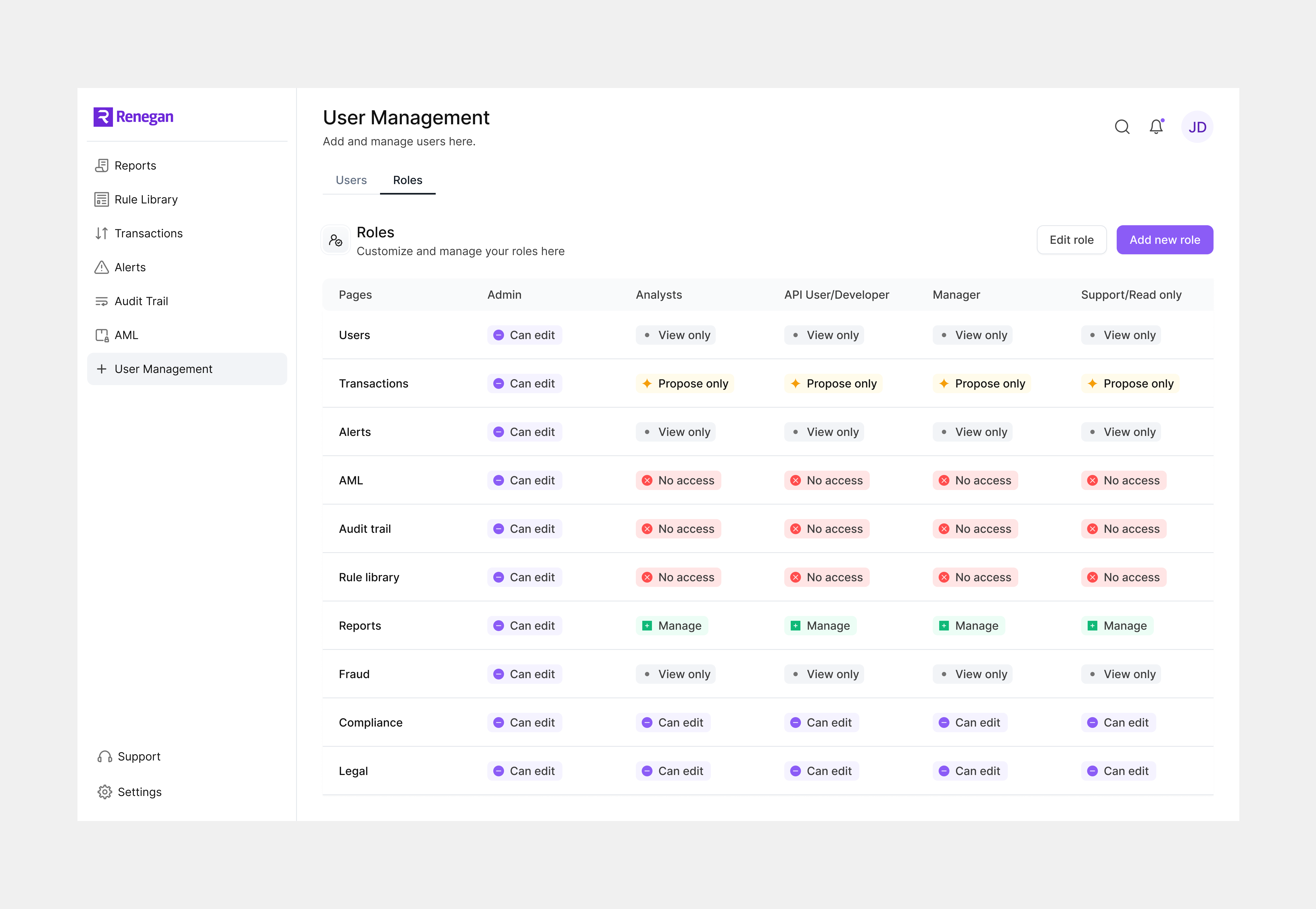Screen dimensions: 1316x909
Task: Open search with the magnifier icon
Action: click(x=1122, y=127)
